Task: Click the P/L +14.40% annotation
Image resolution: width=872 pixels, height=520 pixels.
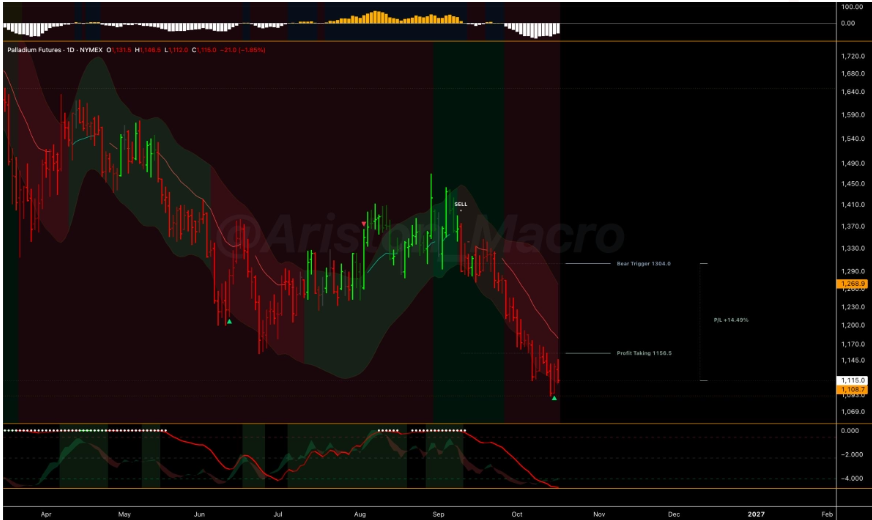Action: (x=731, y=320)
